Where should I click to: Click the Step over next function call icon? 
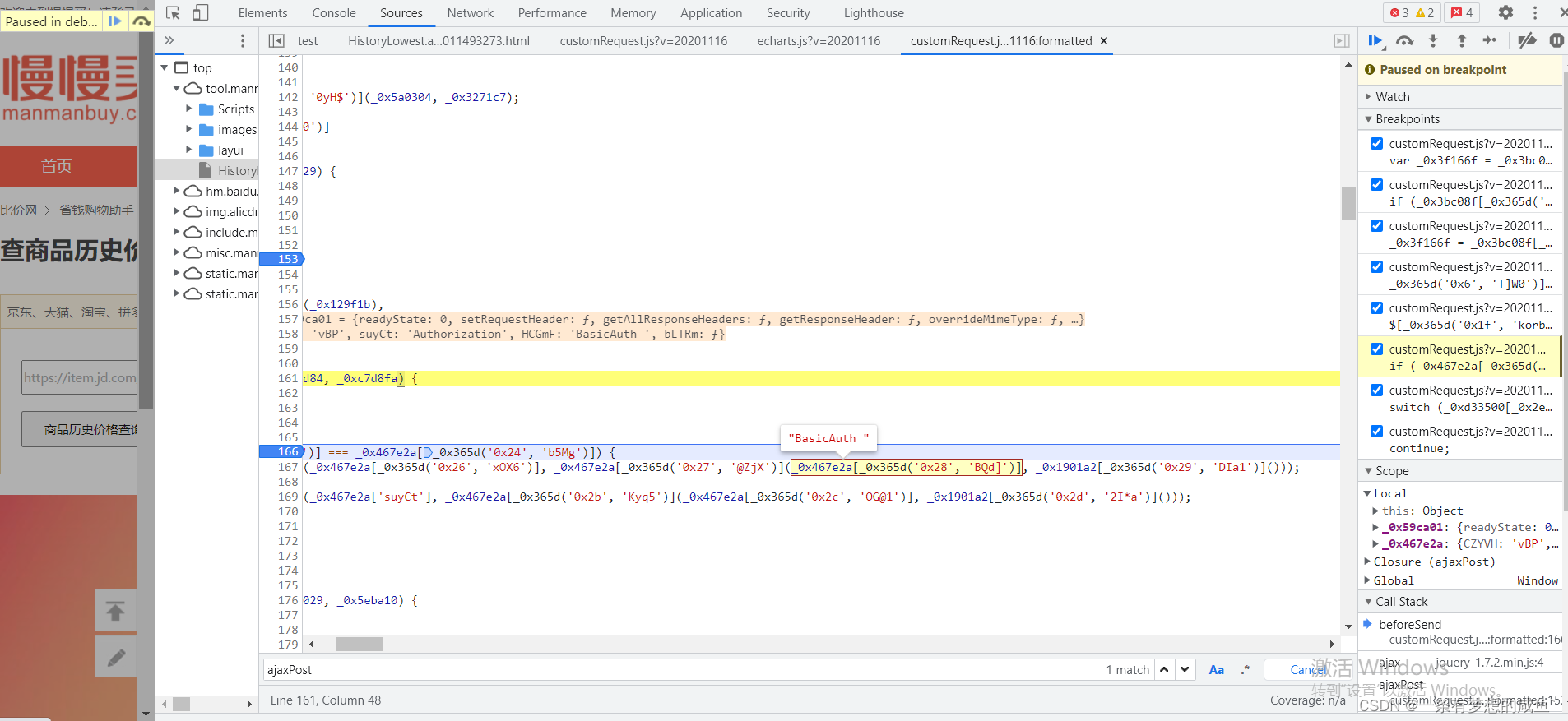1404,41
